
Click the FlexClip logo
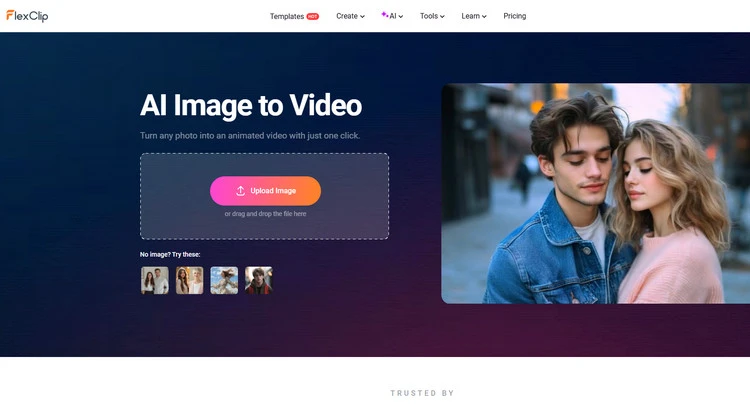tap(27, 16)
